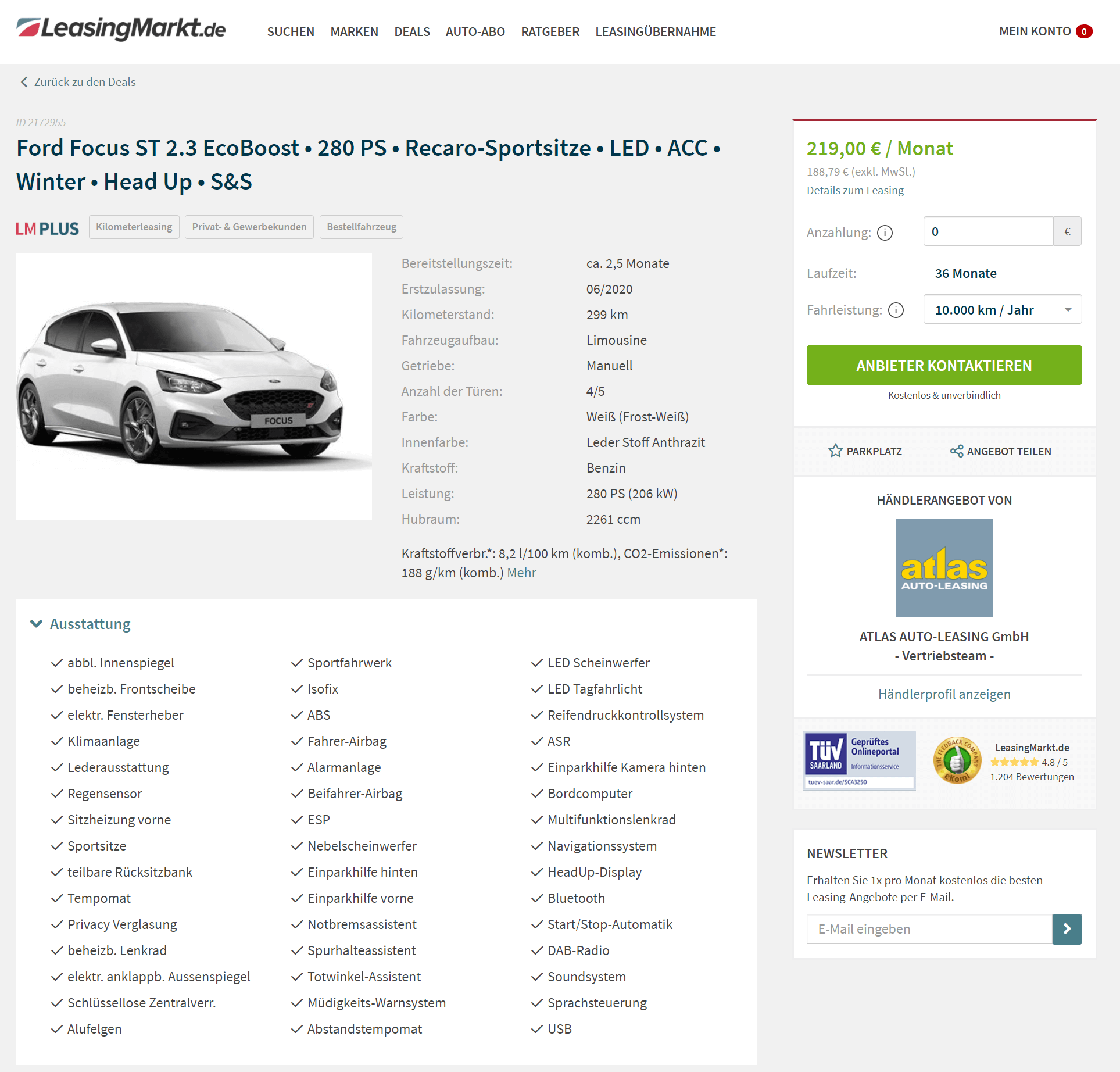The image size is (1120, 1072).
Task: Click the Mehr link after CO2 emissions
Action: 521,573
